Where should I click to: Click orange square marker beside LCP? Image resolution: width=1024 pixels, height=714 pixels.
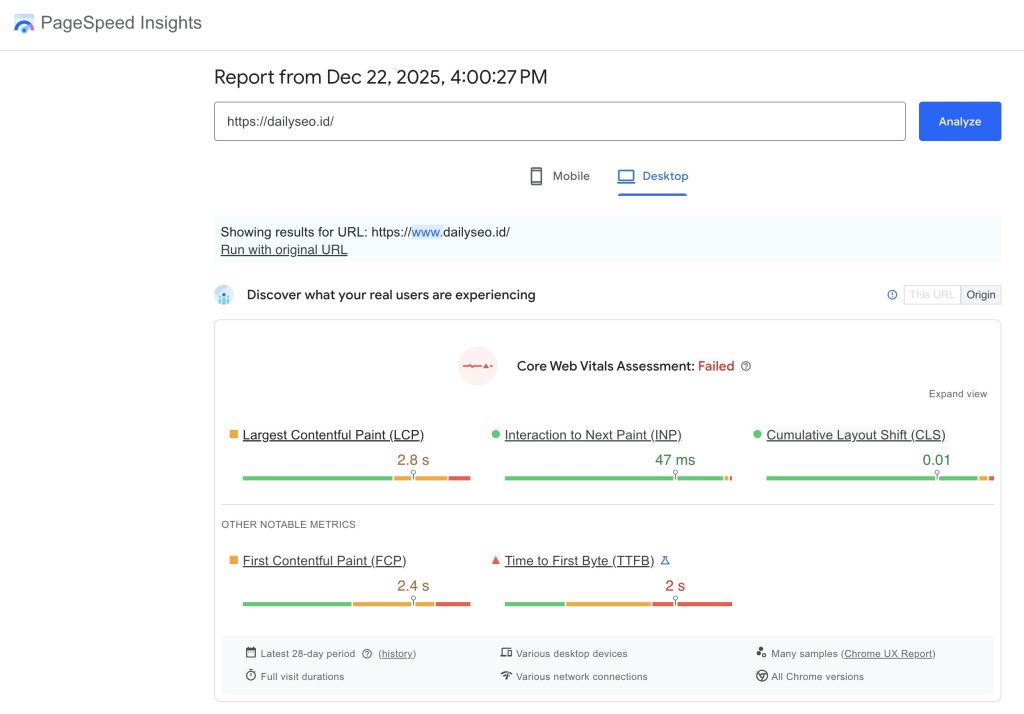pos(234,434)
